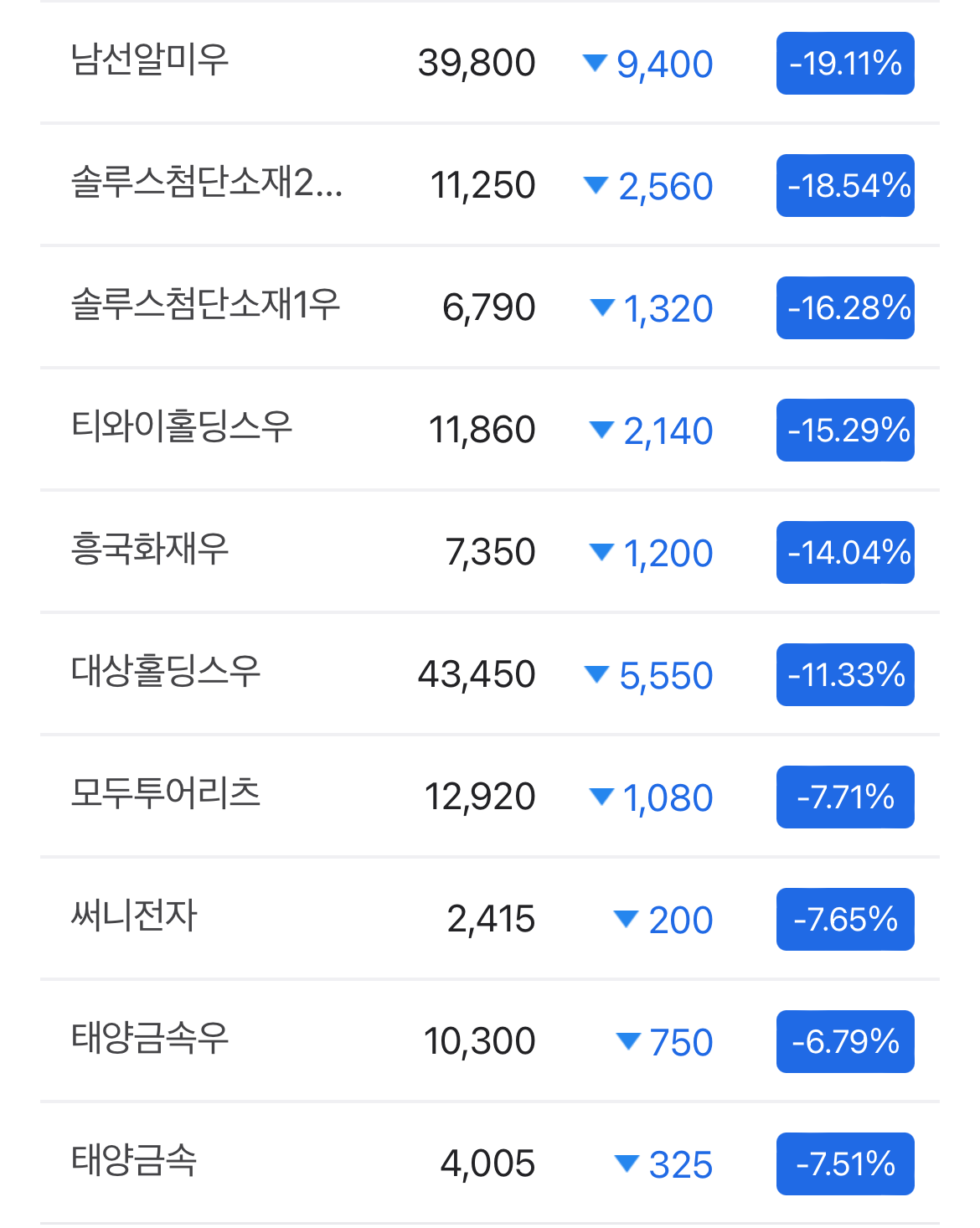Click the -6.79% blue badge
This screenshot has width=980, height=1228.
click(x=845, y=1042)
